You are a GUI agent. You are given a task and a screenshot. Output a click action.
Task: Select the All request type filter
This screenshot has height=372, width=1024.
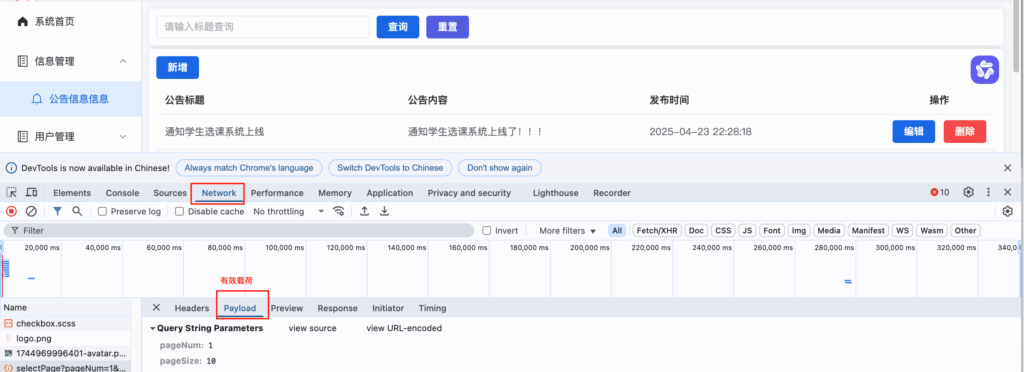click(616, 230)
